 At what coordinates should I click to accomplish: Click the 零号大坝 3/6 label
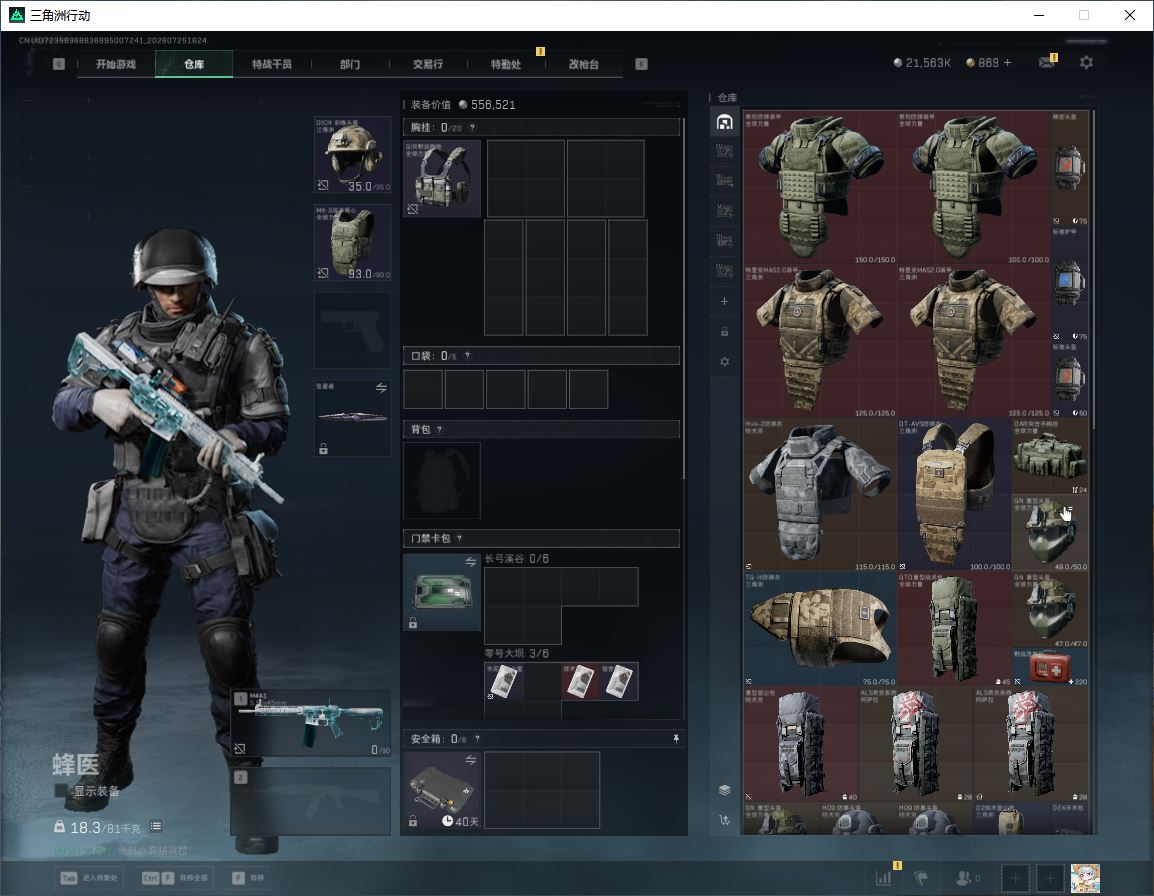click(x=517, y=653)
